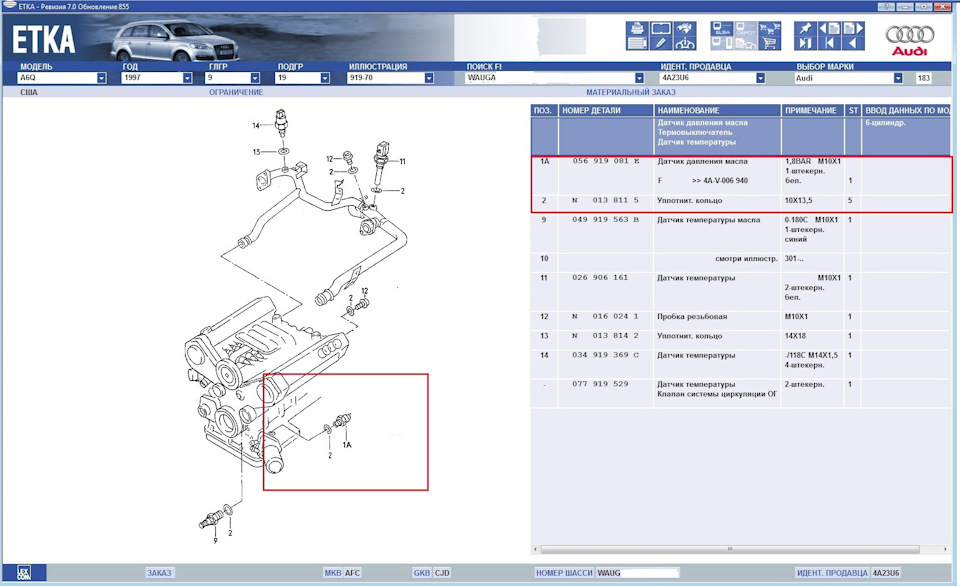
Task: Click the ST column header
Action: pyautogui.click(x=853, y=110)
